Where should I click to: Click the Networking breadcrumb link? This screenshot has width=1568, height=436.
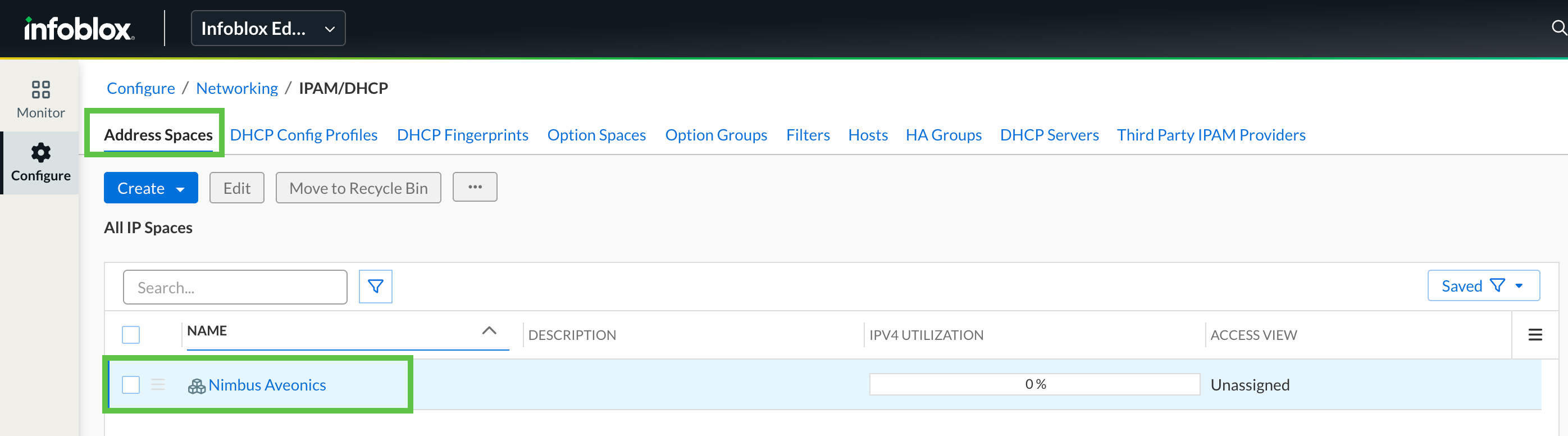pos(237,88)
